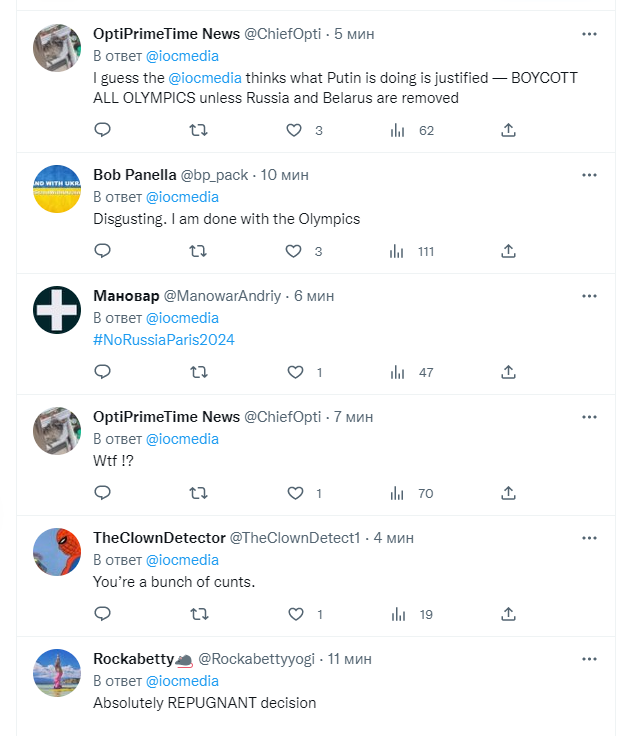Image resolution: width=623 pixels, height=736 pixels.
Task: Share Мановар's hashtag tweet
Action: pos(508,372)
